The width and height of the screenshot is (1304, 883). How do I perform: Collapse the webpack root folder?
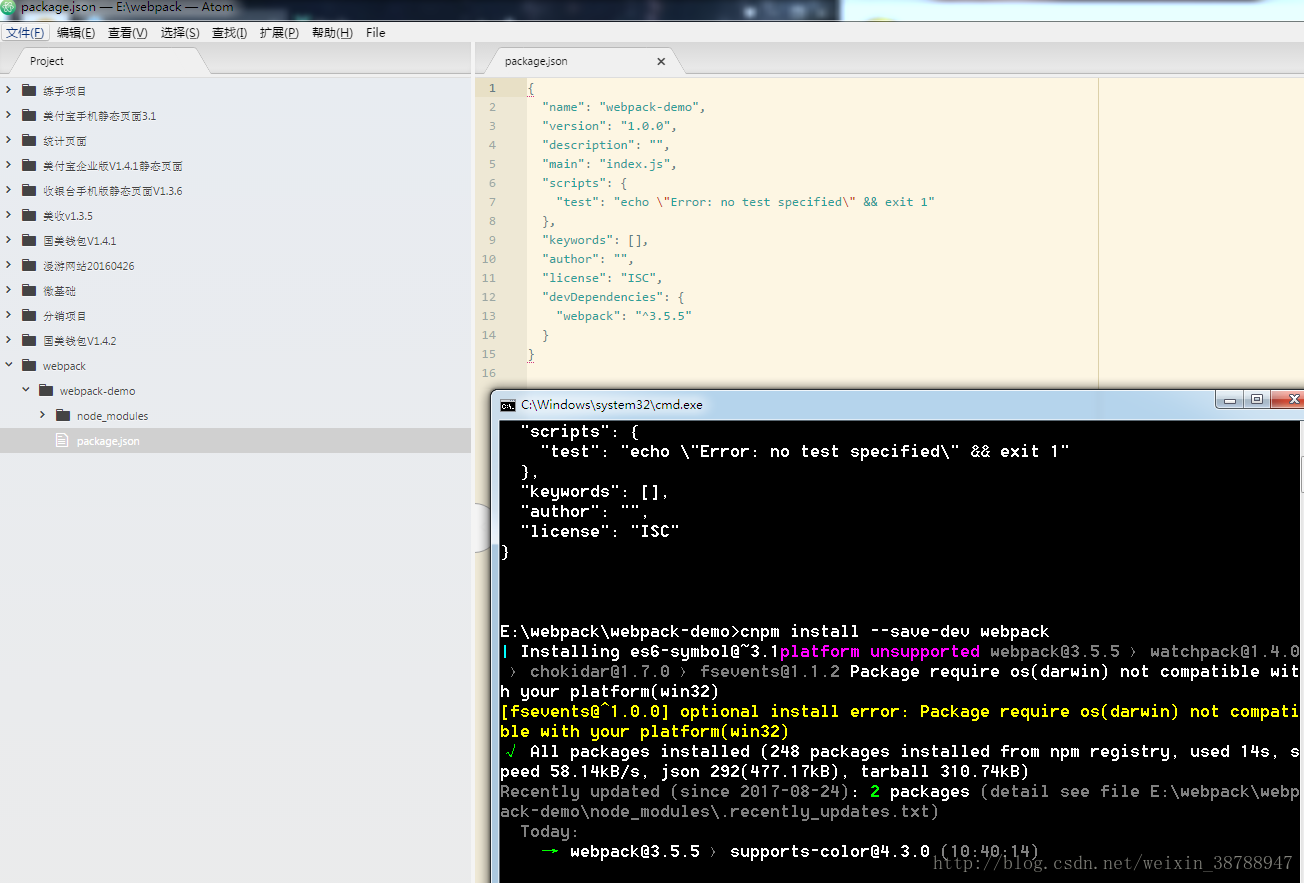[9, 365]
